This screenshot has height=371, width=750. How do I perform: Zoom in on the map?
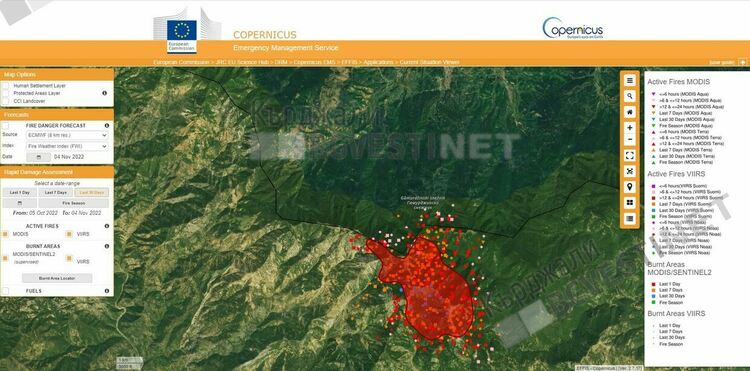(629, 128)
